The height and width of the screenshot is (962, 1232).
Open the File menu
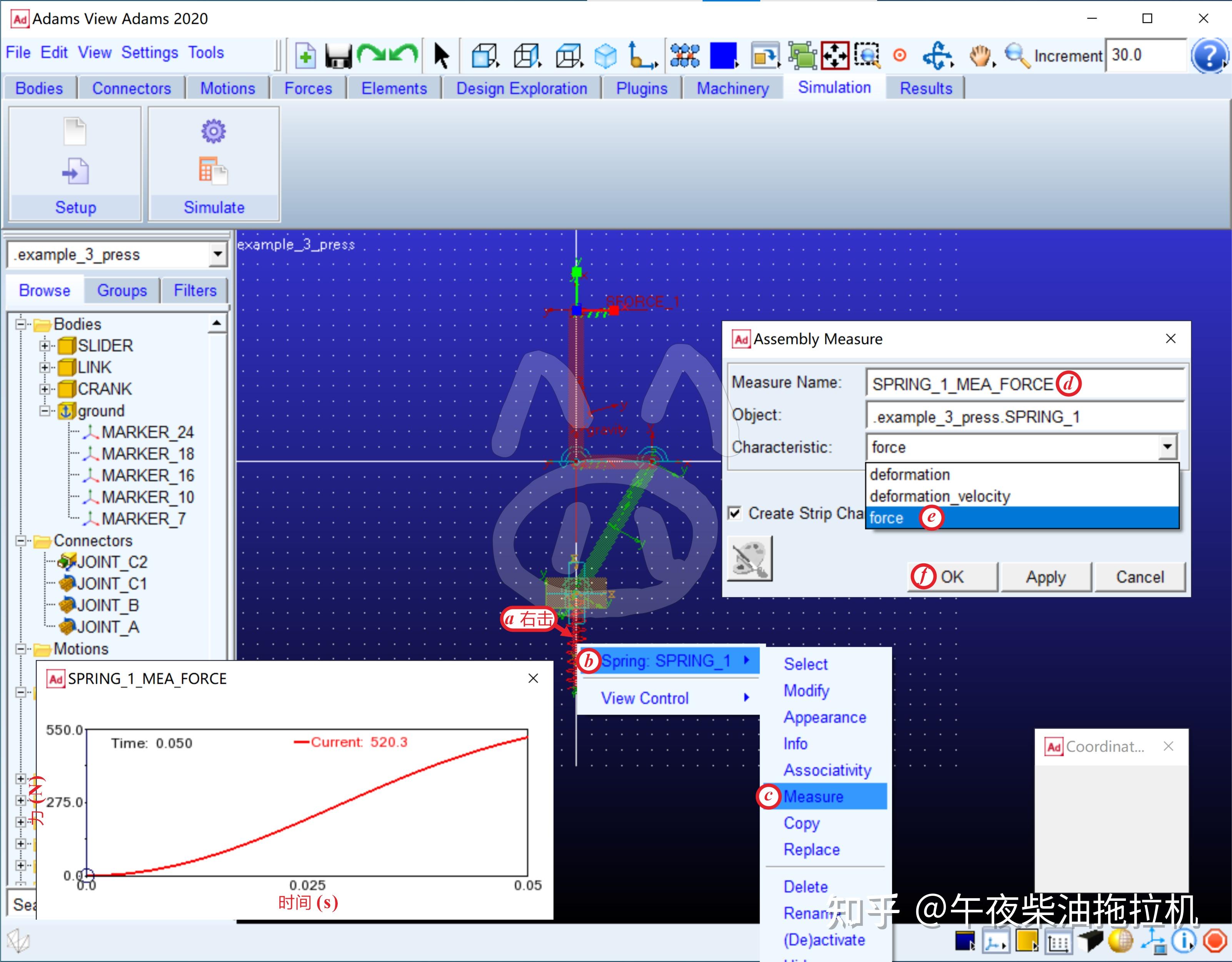point(18,53)
